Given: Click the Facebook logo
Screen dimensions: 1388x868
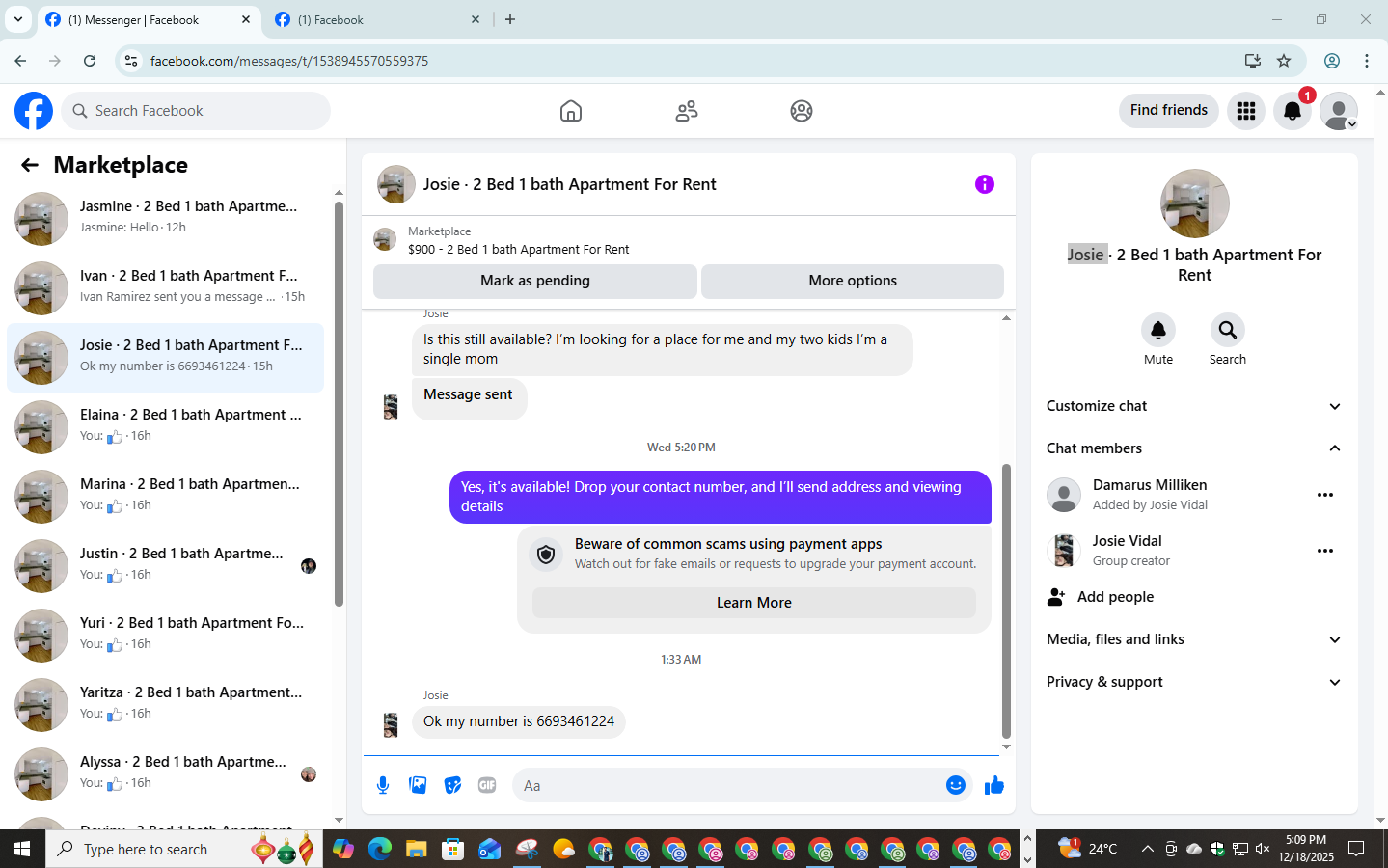Looking at the screenshot, I should point(34,111).
